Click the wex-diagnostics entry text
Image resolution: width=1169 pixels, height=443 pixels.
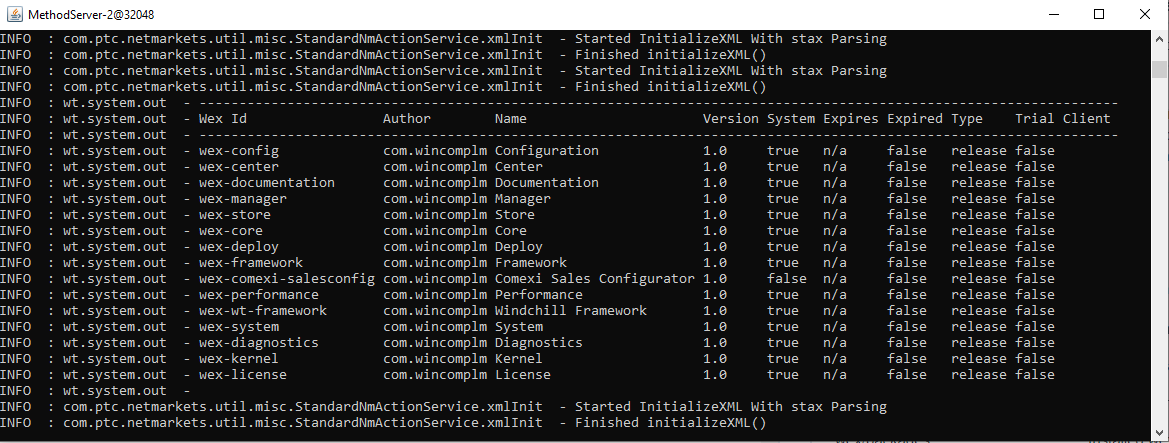tap(259, 343)
